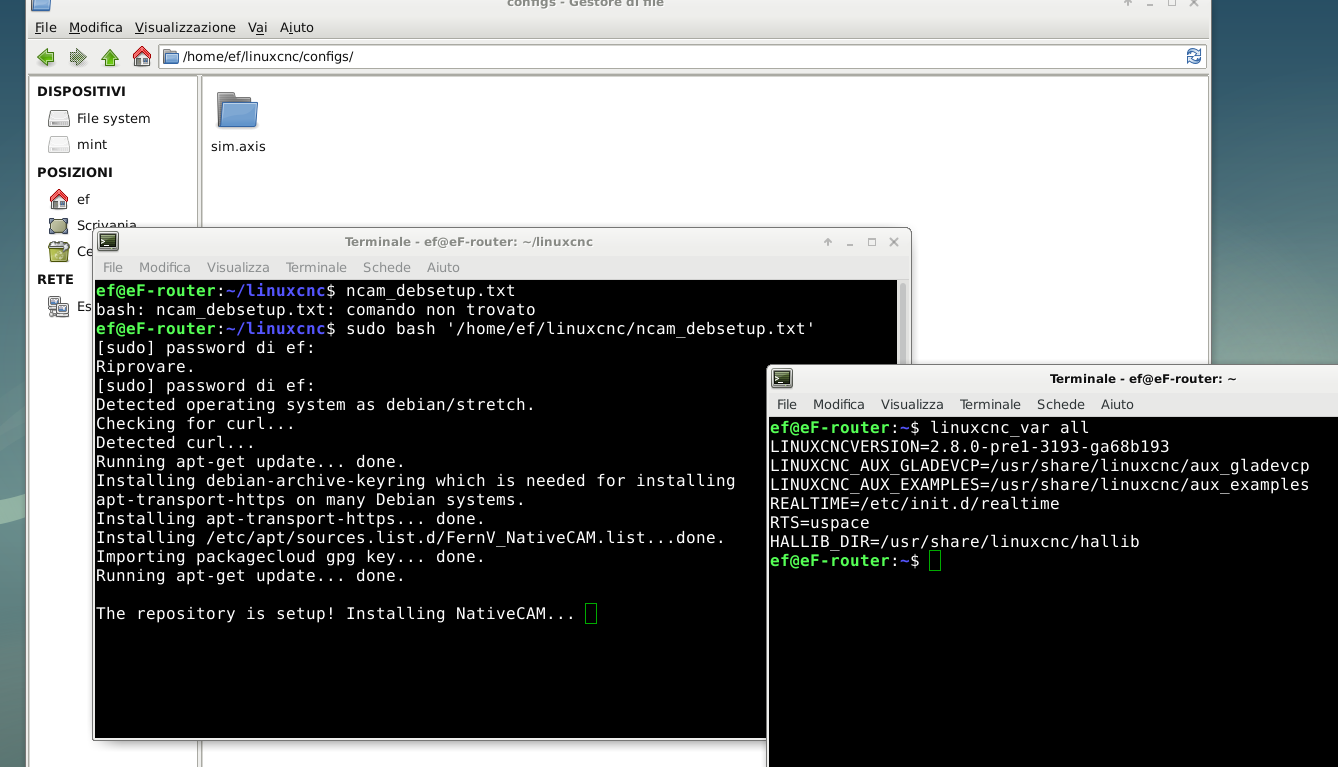Viewport: 1338px width, 767px height.
Task: Open network browse icon under RETE
Action: [59, 307]
